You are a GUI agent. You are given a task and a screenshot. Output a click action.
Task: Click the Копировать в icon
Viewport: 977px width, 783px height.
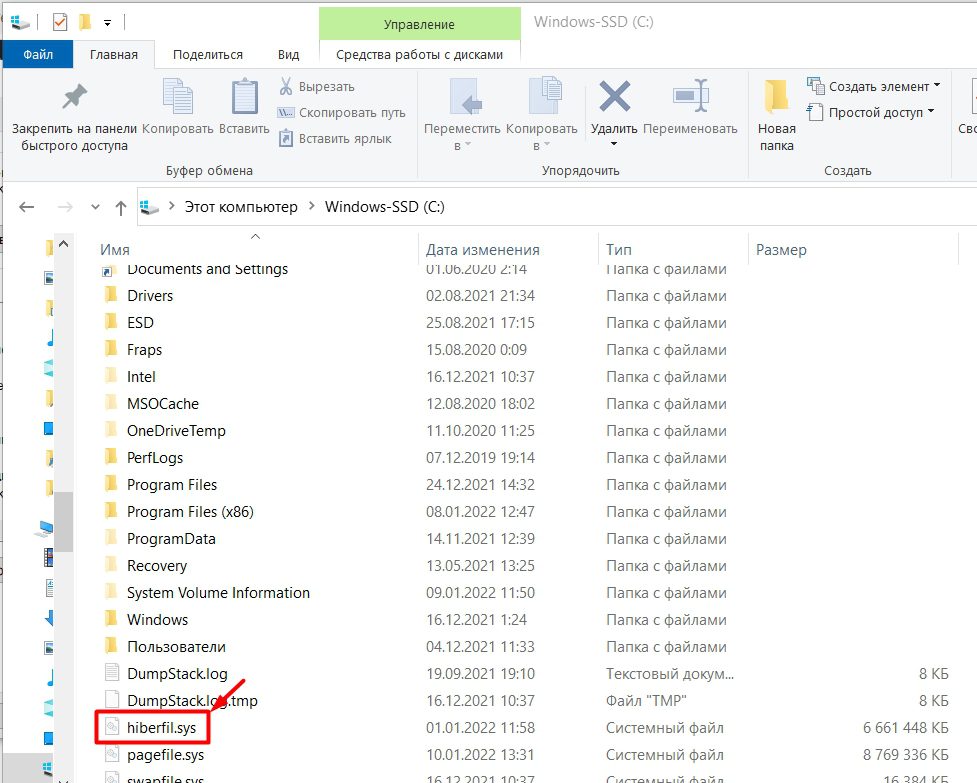tap(545, 97)
